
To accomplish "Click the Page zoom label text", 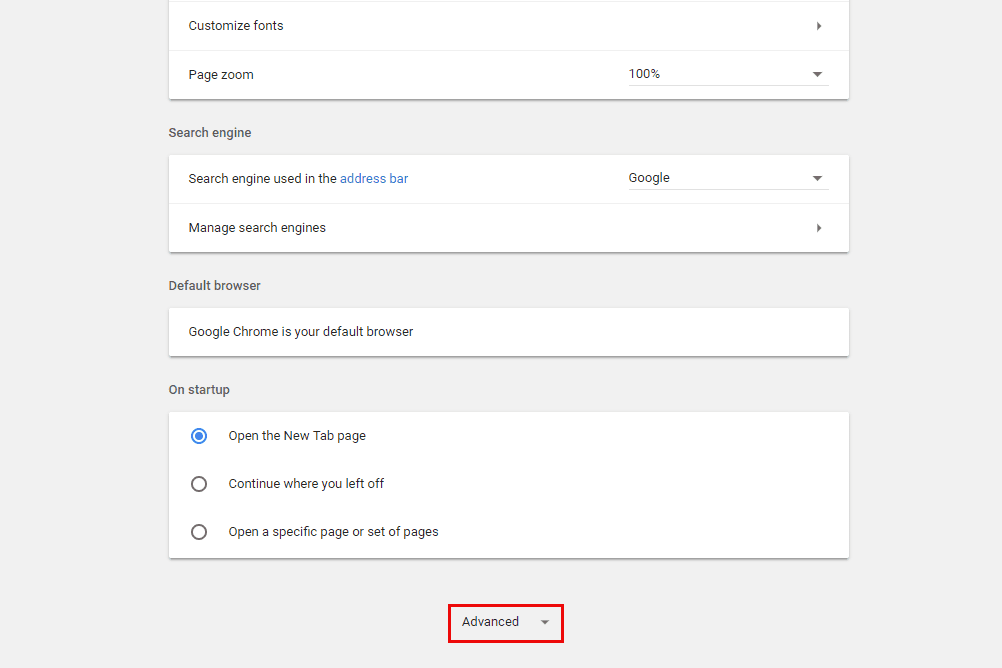I will coord(221,75).
